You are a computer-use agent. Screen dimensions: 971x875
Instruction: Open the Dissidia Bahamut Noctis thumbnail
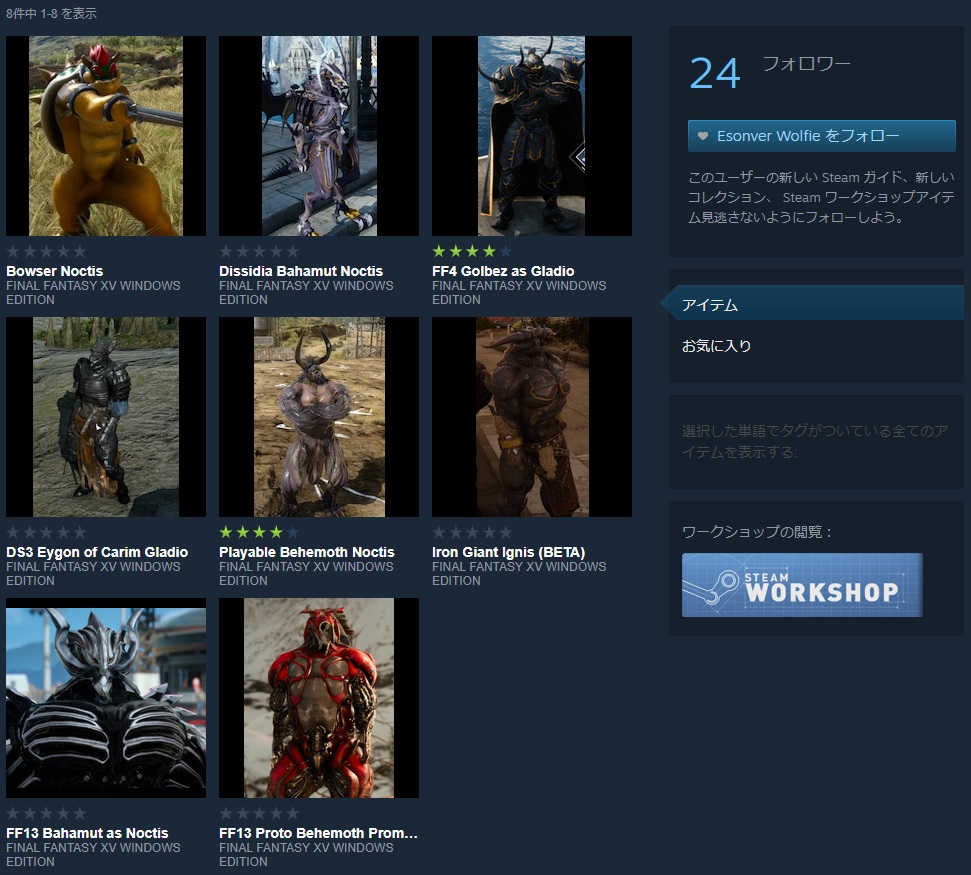pyautogui.click(x=319, y=136)
